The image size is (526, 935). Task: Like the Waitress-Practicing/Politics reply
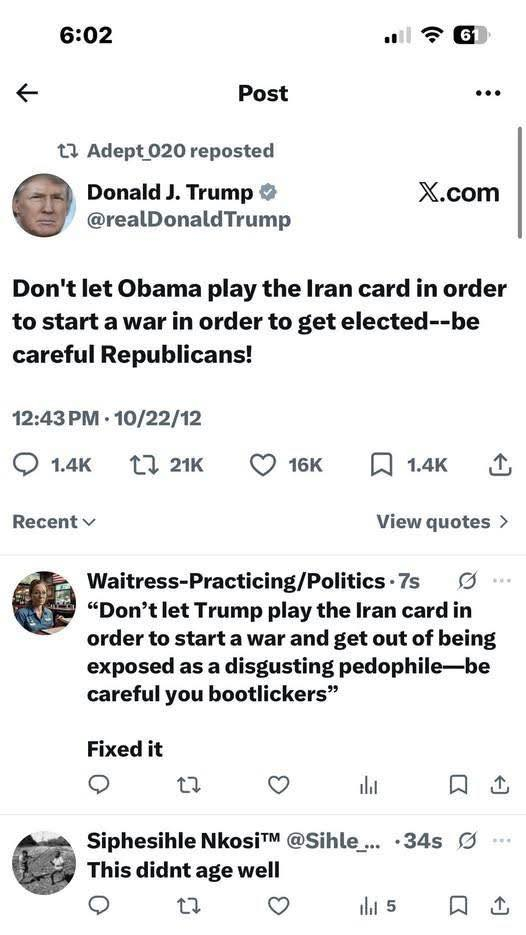click(278, 785)
